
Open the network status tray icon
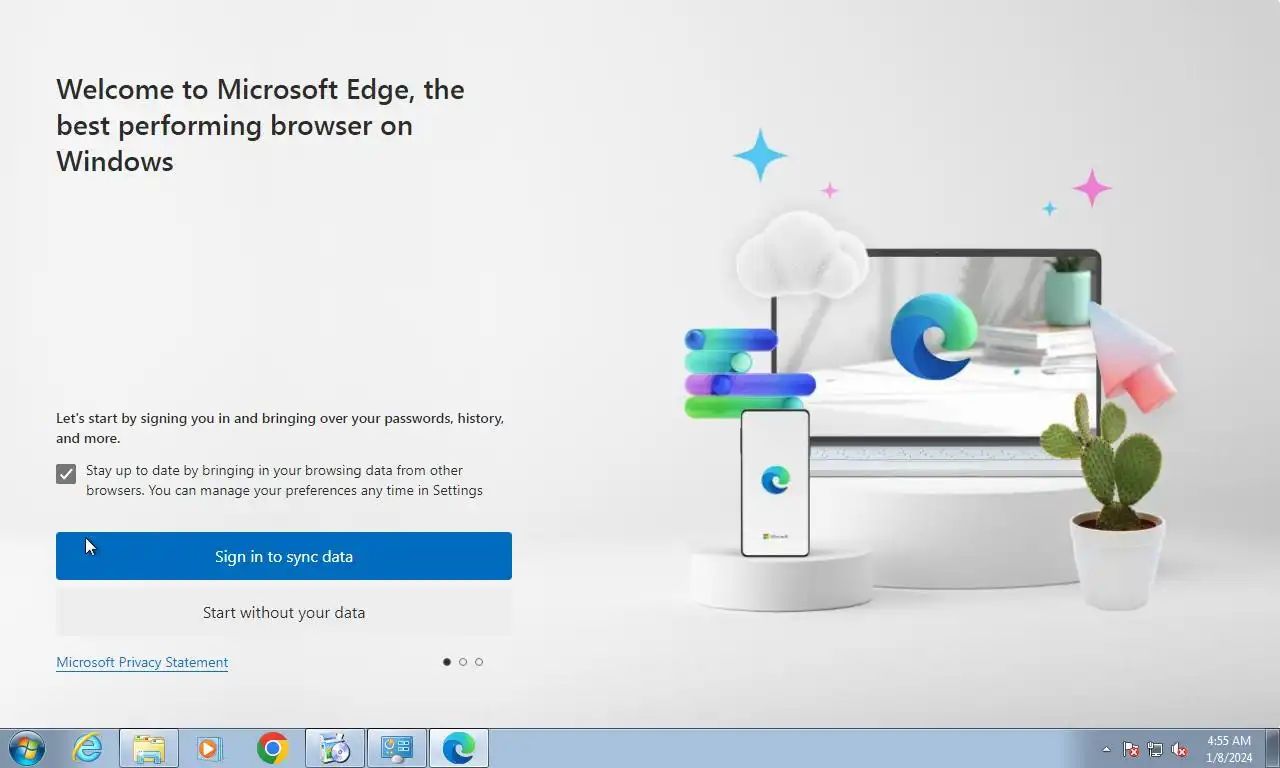pyautogui.click(x=1155, y=749)
